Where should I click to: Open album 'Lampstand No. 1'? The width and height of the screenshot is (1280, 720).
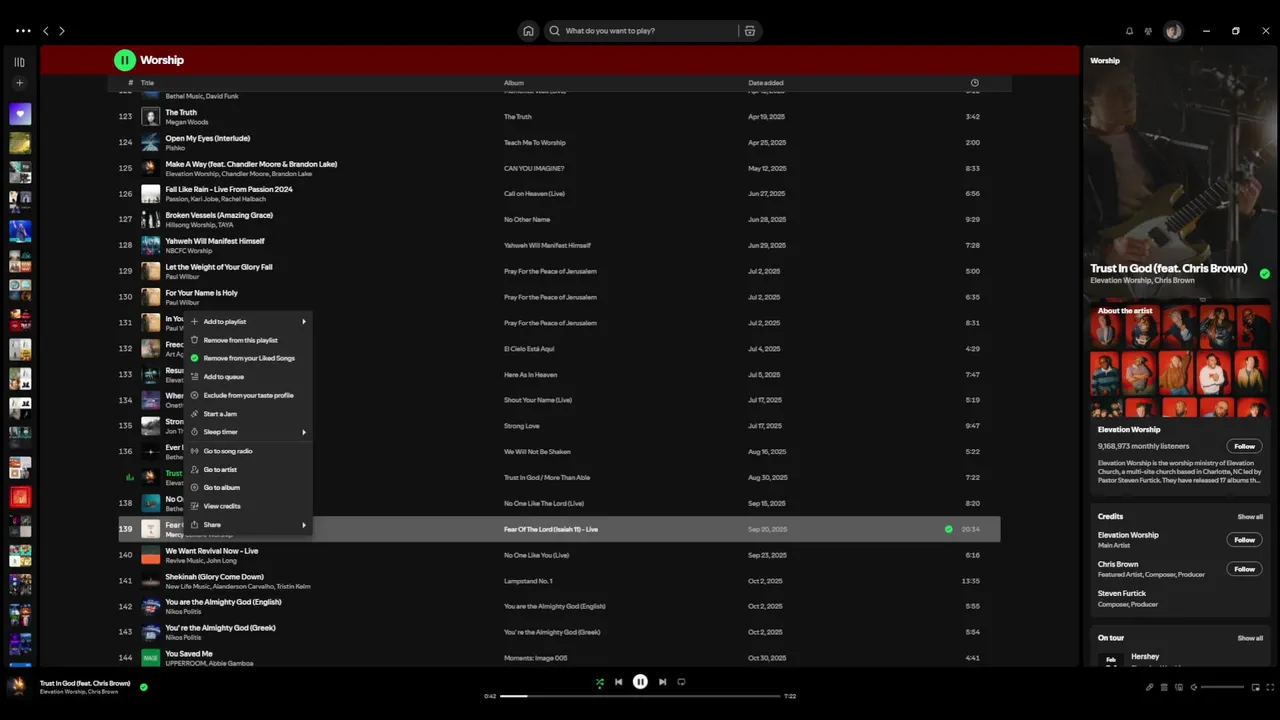528,581
